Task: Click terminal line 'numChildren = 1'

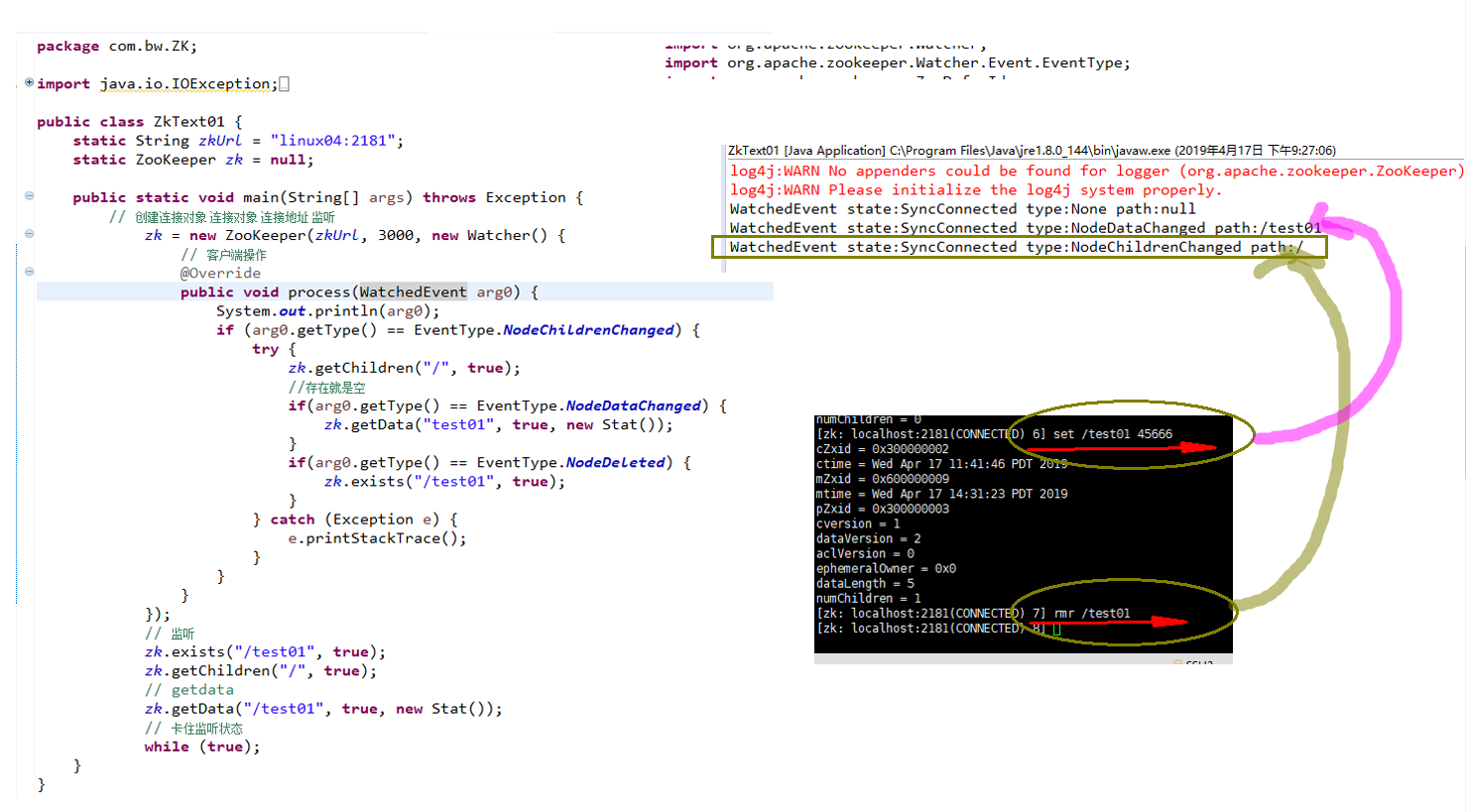Action: coord(869,598)
